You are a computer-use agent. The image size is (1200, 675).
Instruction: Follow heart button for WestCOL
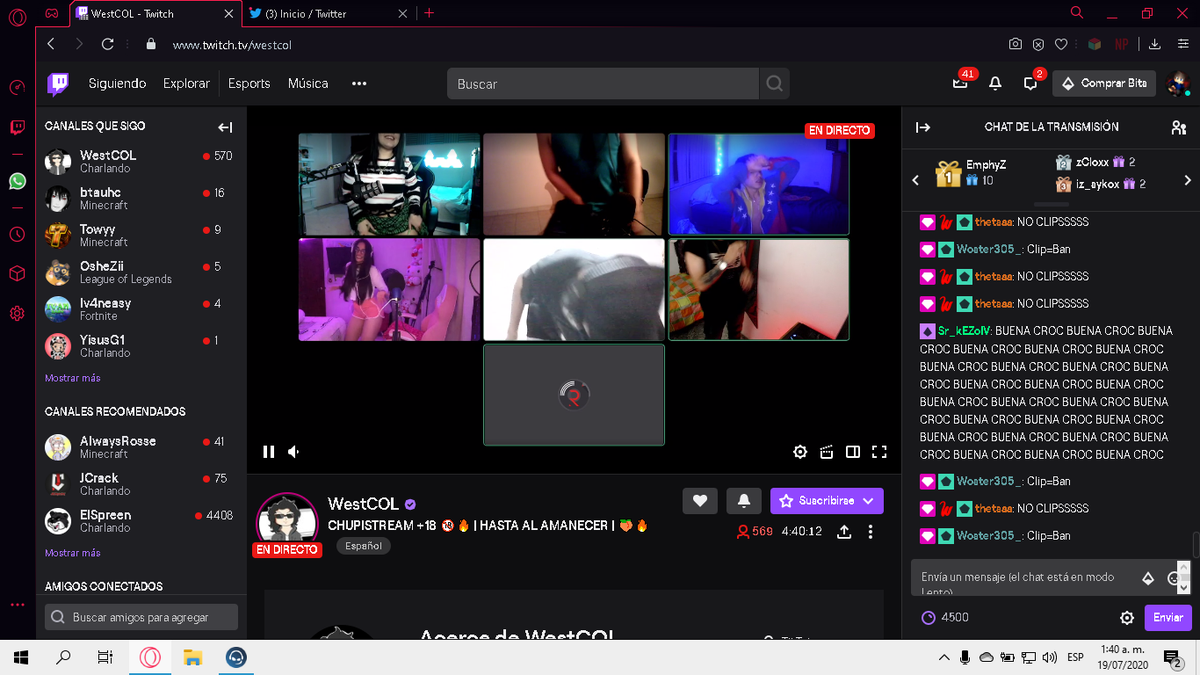[699, 501]
